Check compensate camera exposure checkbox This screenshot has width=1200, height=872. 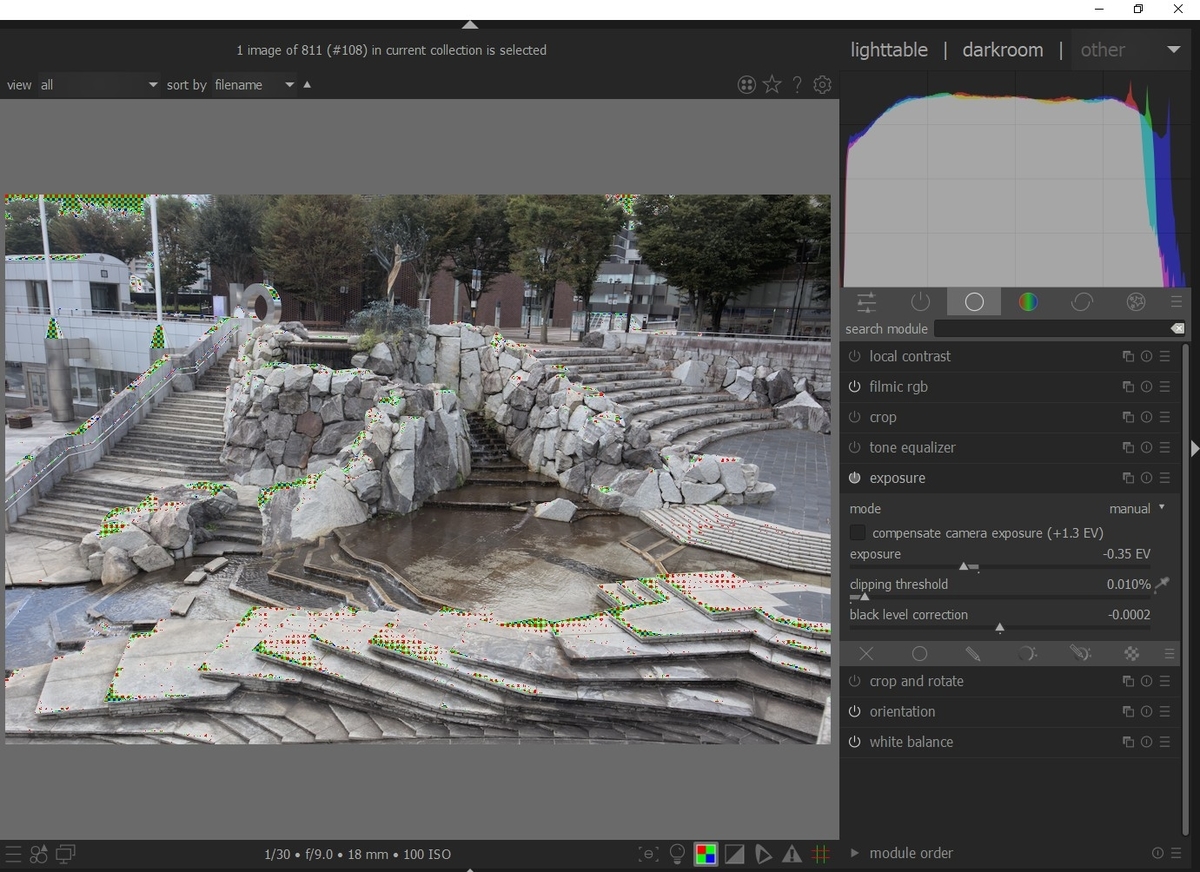[x=857, y=533]
